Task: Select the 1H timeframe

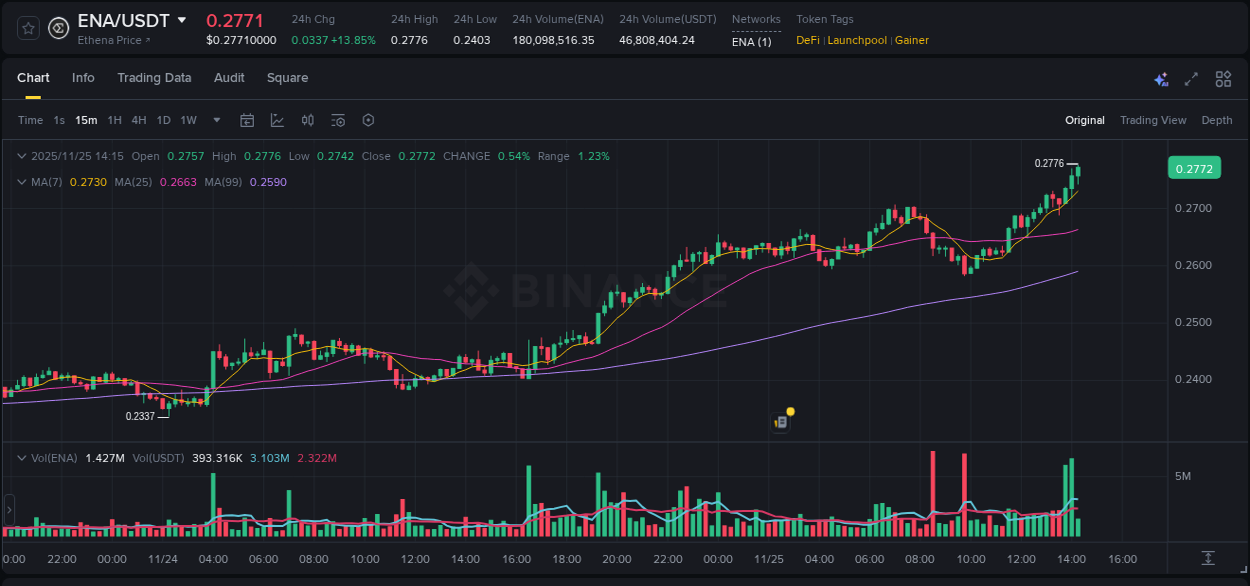Action: [117, 120]
